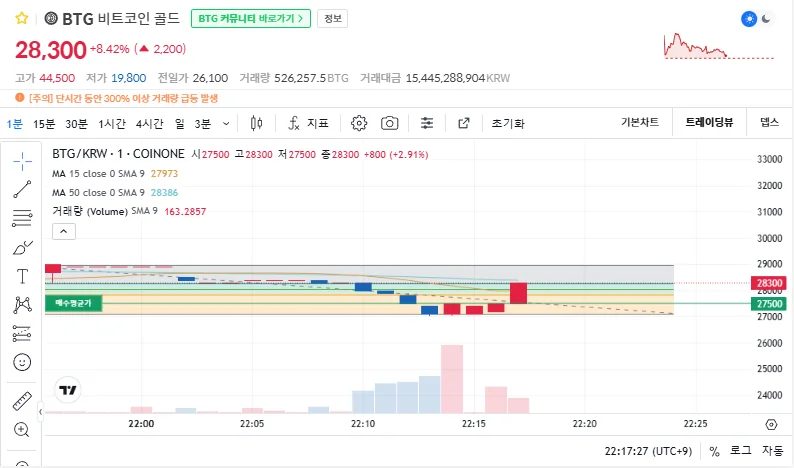This screenshot has width=794, height=468.
Task: Collapse the indicator legend chevron
Action: [x=62, y=231]
